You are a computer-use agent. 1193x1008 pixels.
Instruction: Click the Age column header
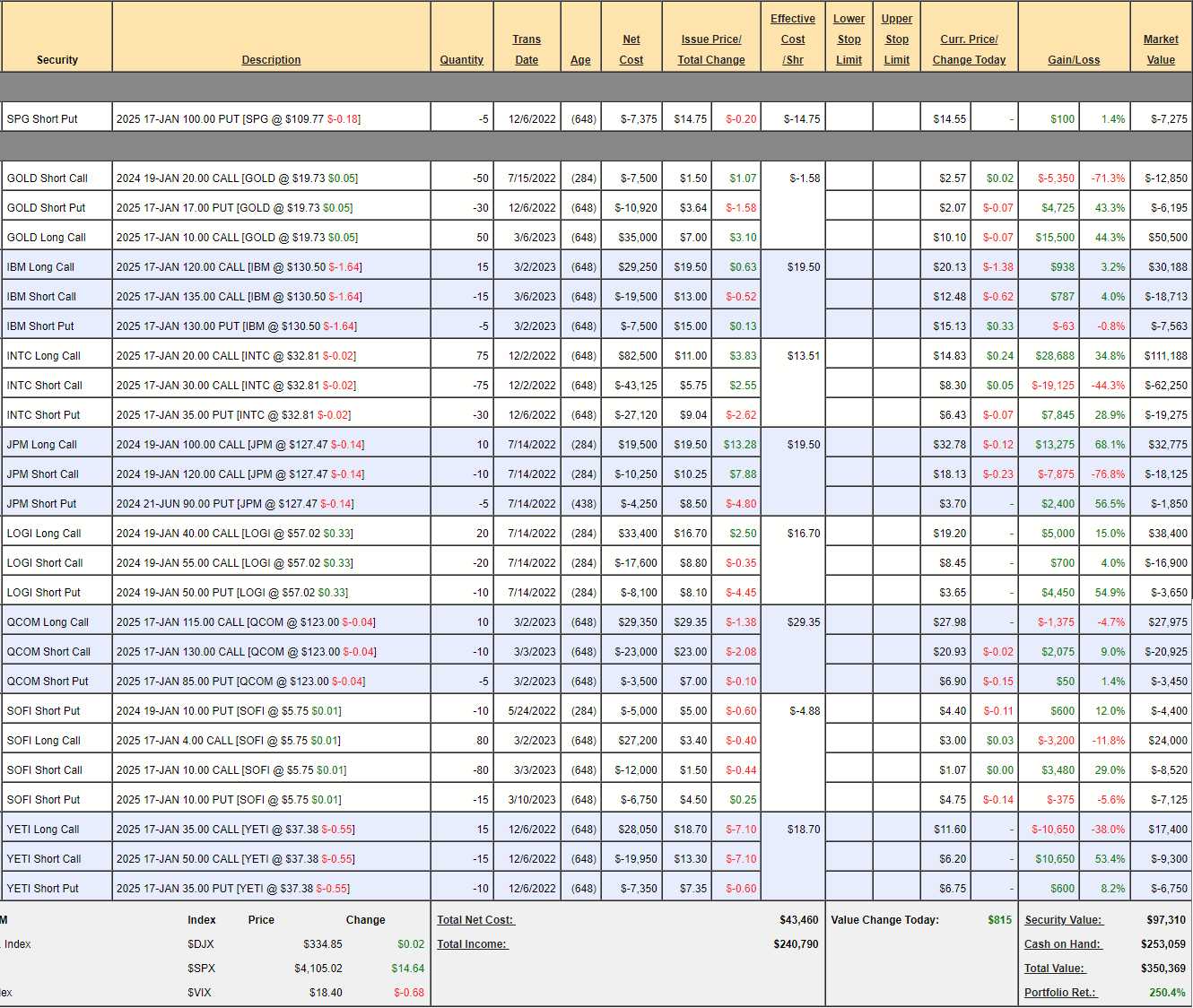pos(580,60)
